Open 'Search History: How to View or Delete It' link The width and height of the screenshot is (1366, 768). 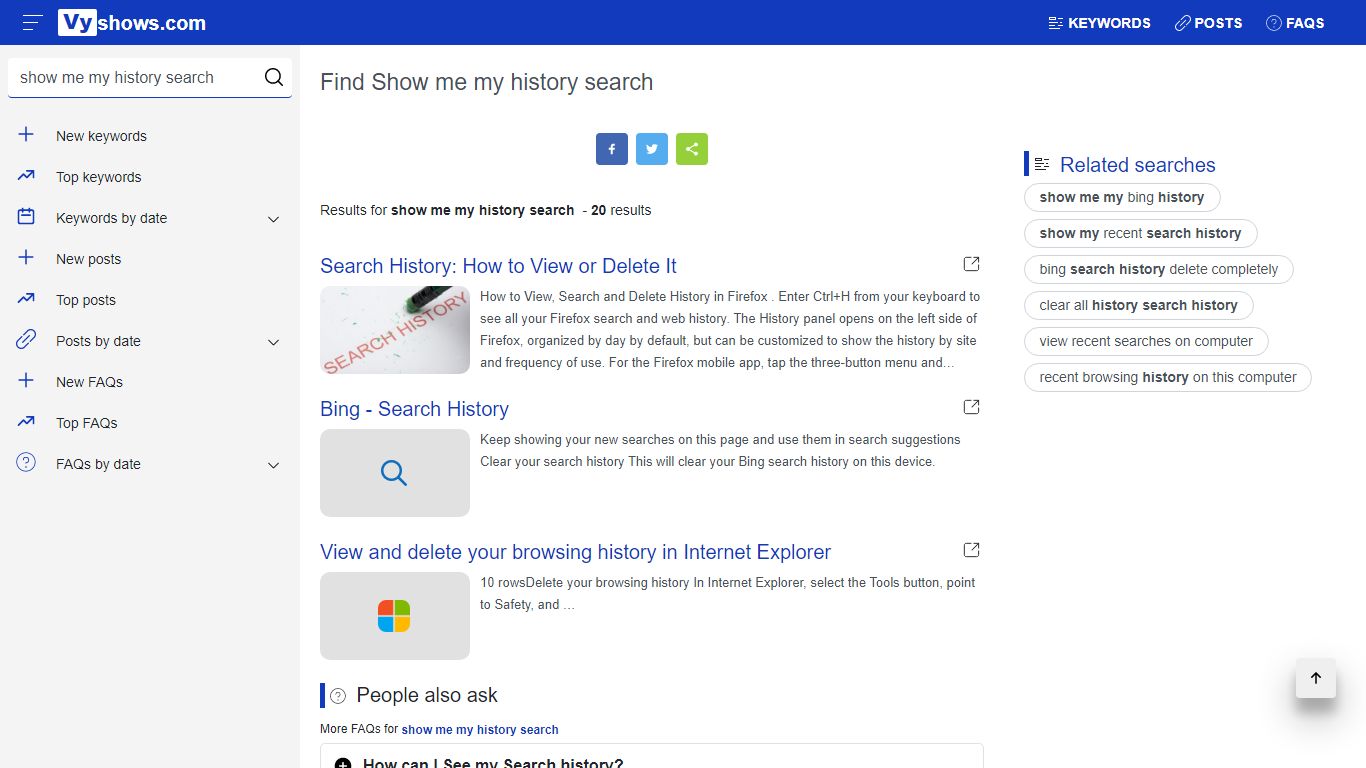coord(498,266)
